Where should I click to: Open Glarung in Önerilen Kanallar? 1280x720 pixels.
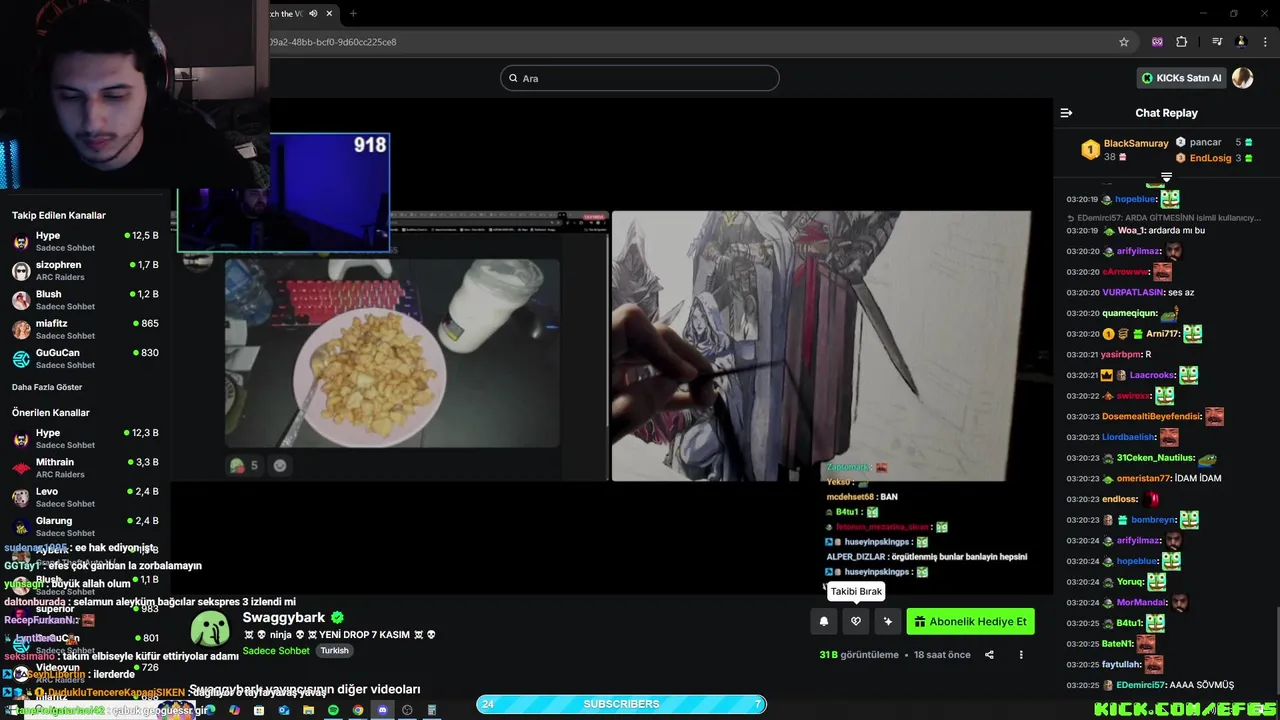pos(85,526)
